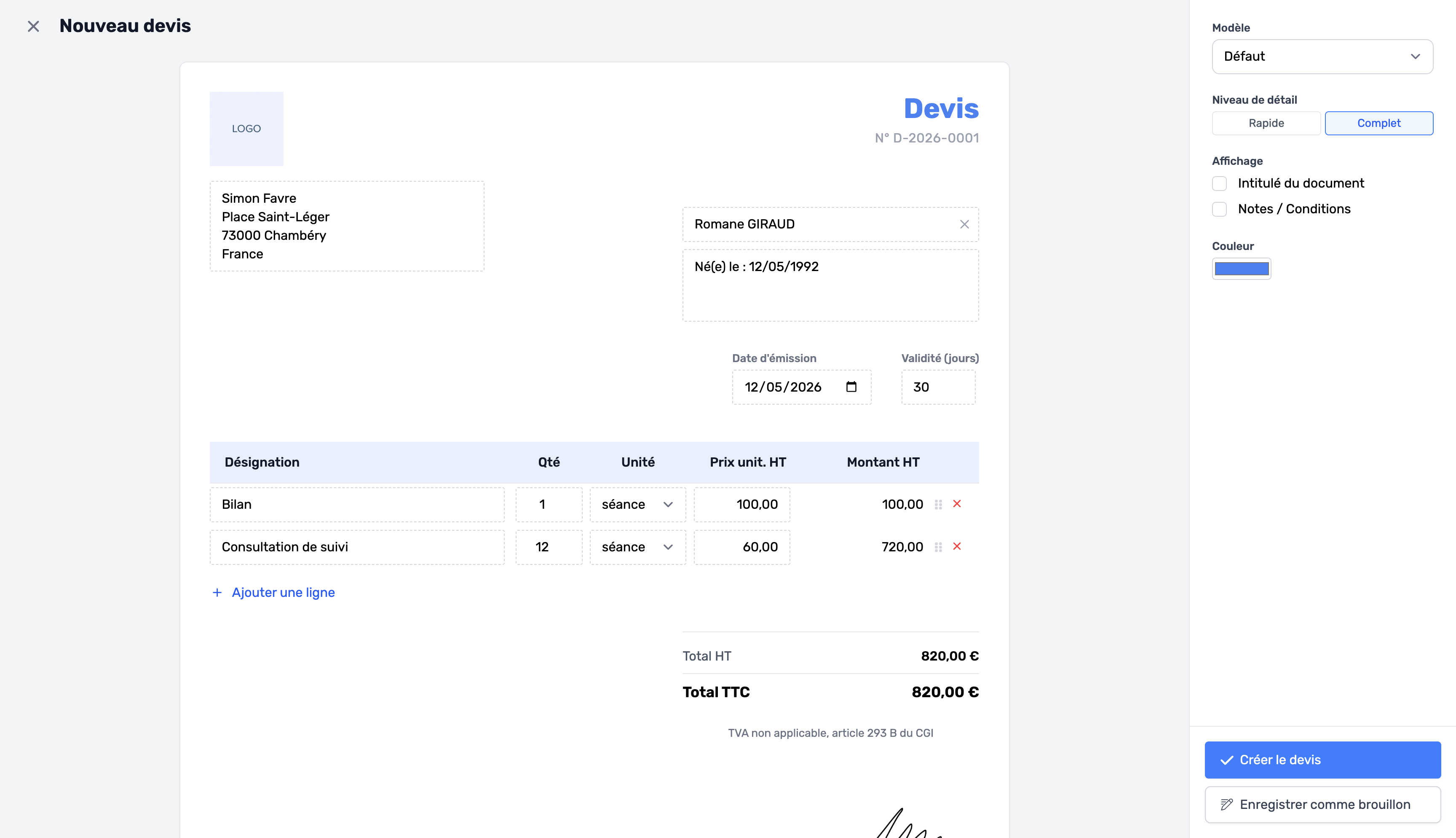Click the unit price field showing 60,00
This screenshot has width=1456, height=838.
(x=742, y=547)
